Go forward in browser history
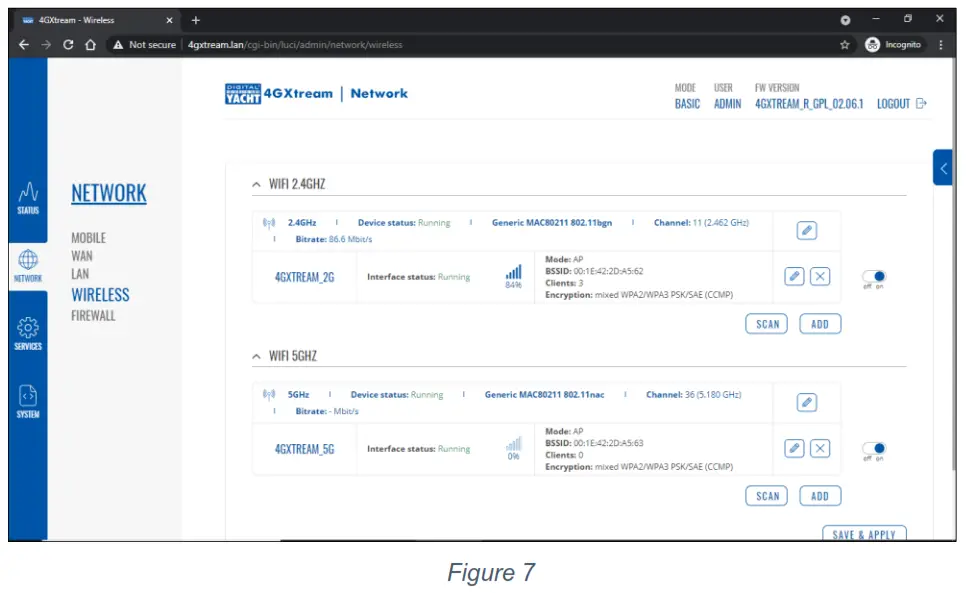970x593 pixels. (x=46, y=45)
